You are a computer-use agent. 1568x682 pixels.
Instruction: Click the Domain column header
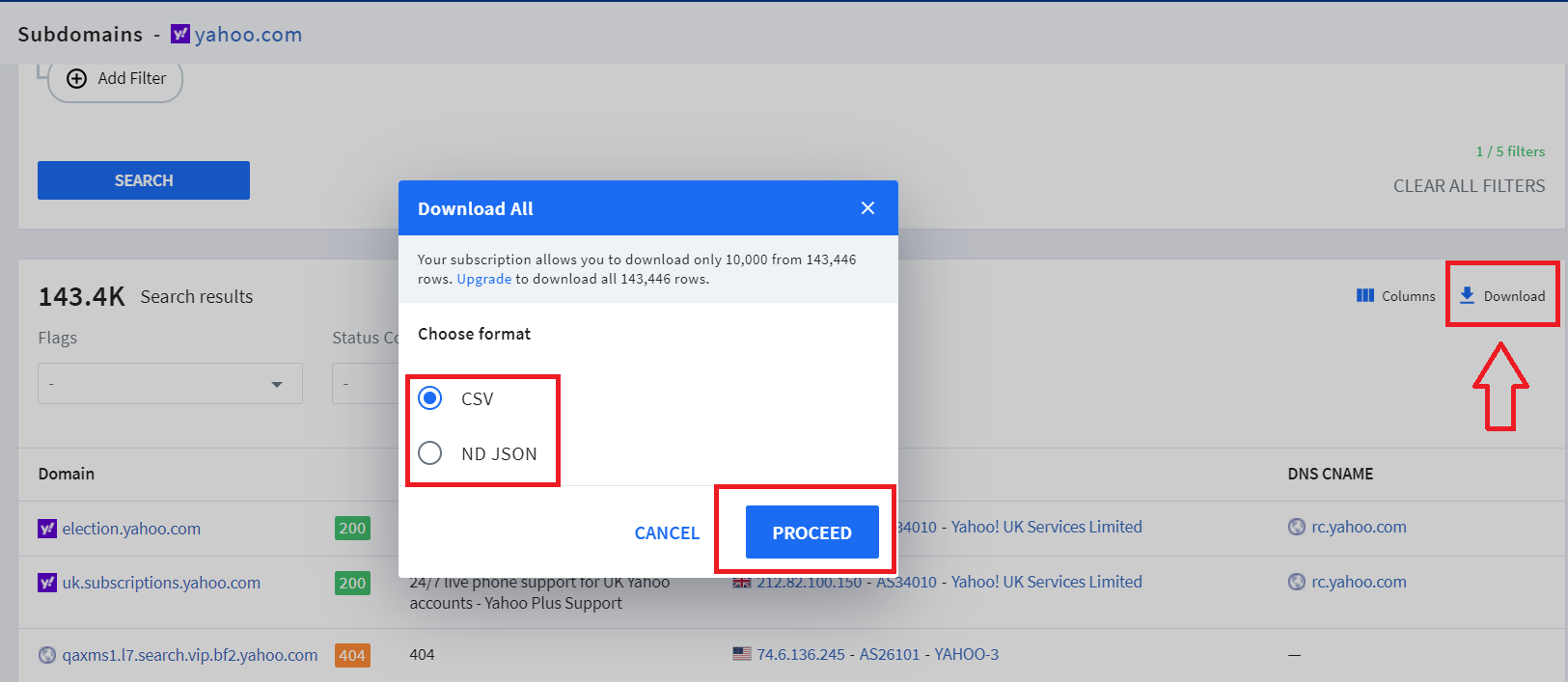click(67, 474)
